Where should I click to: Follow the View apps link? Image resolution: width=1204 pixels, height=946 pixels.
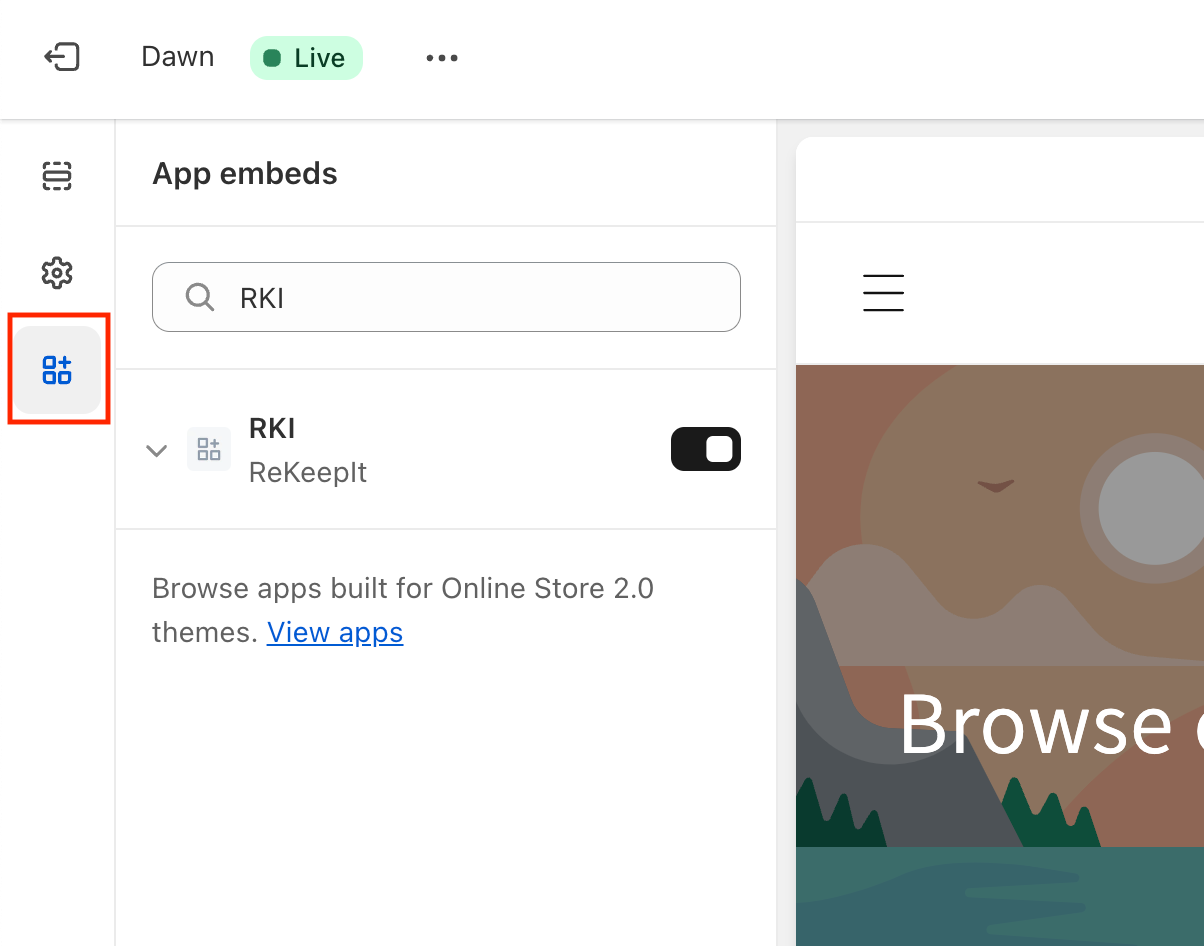point(334,632)
